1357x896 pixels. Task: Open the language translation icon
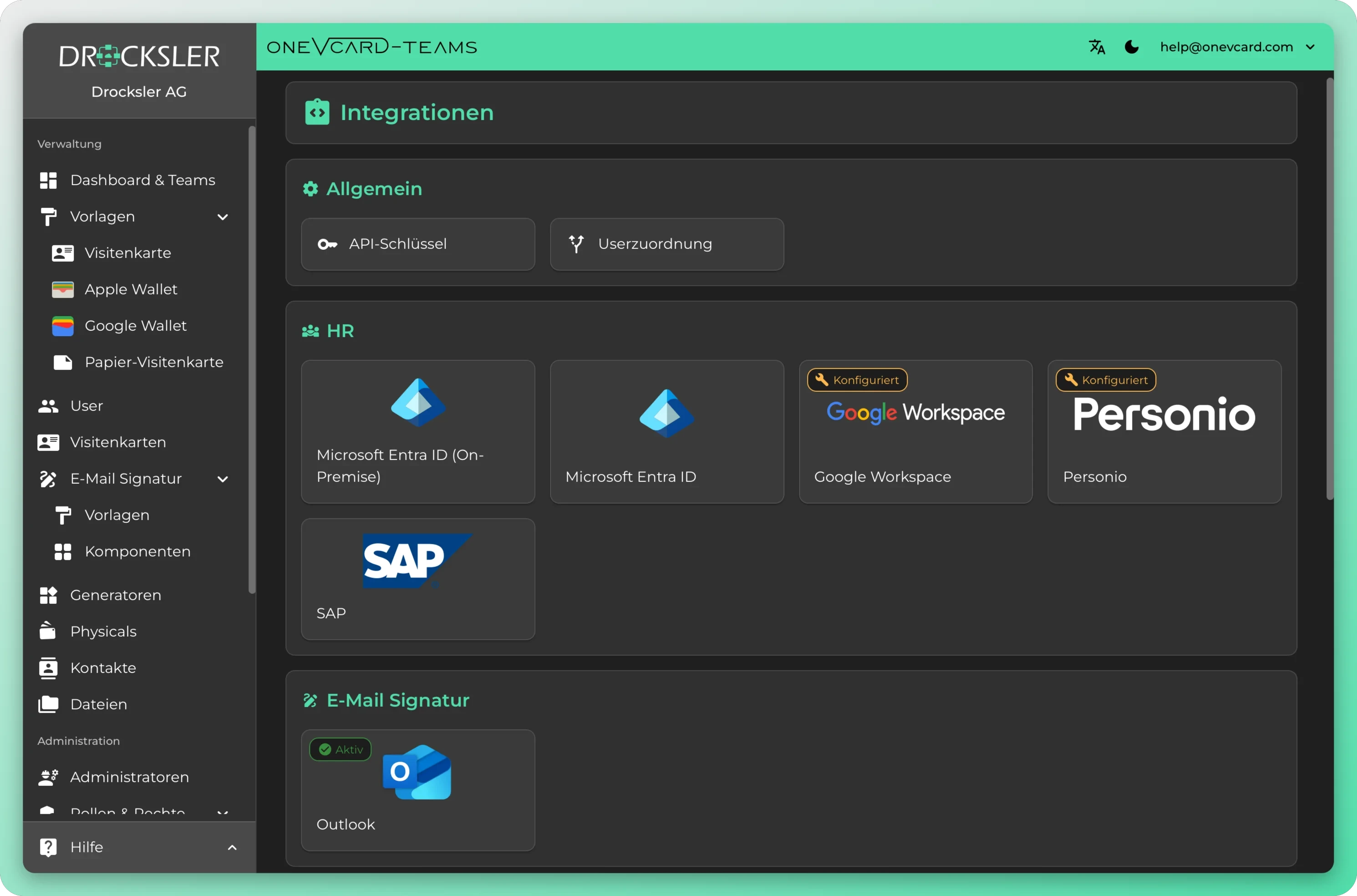[1096, 47]
